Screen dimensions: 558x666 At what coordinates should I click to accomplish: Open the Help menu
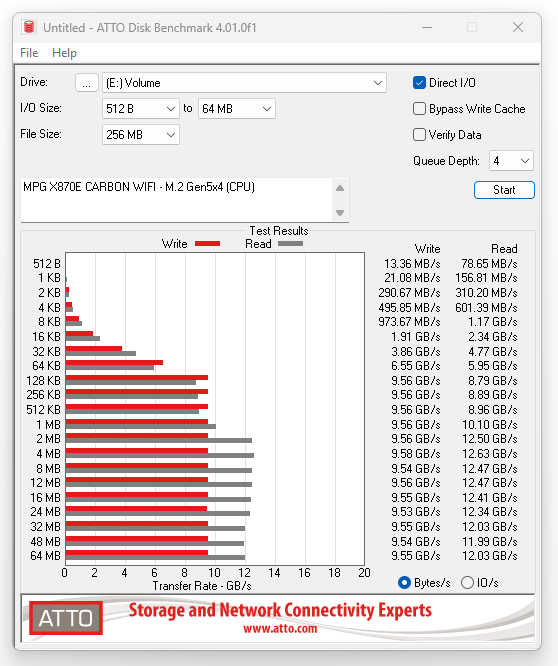(x=64, y=53)
